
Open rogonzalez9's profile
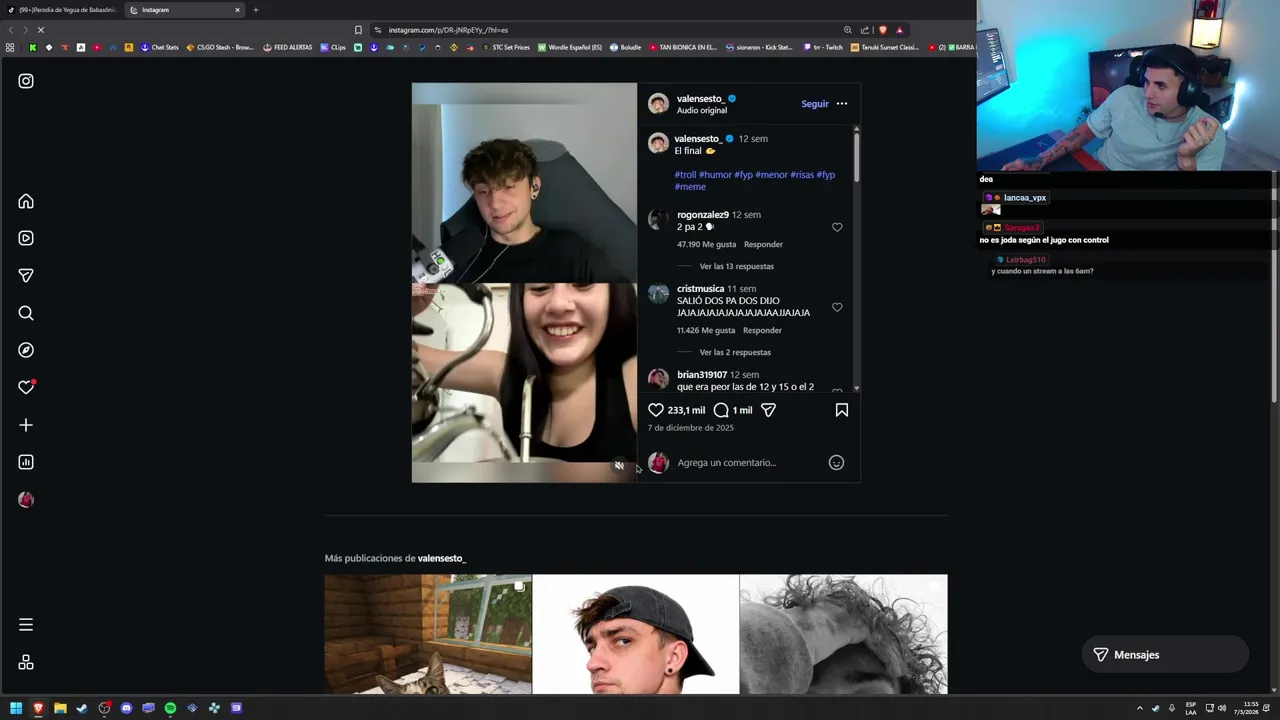click(x=702, y=215)
